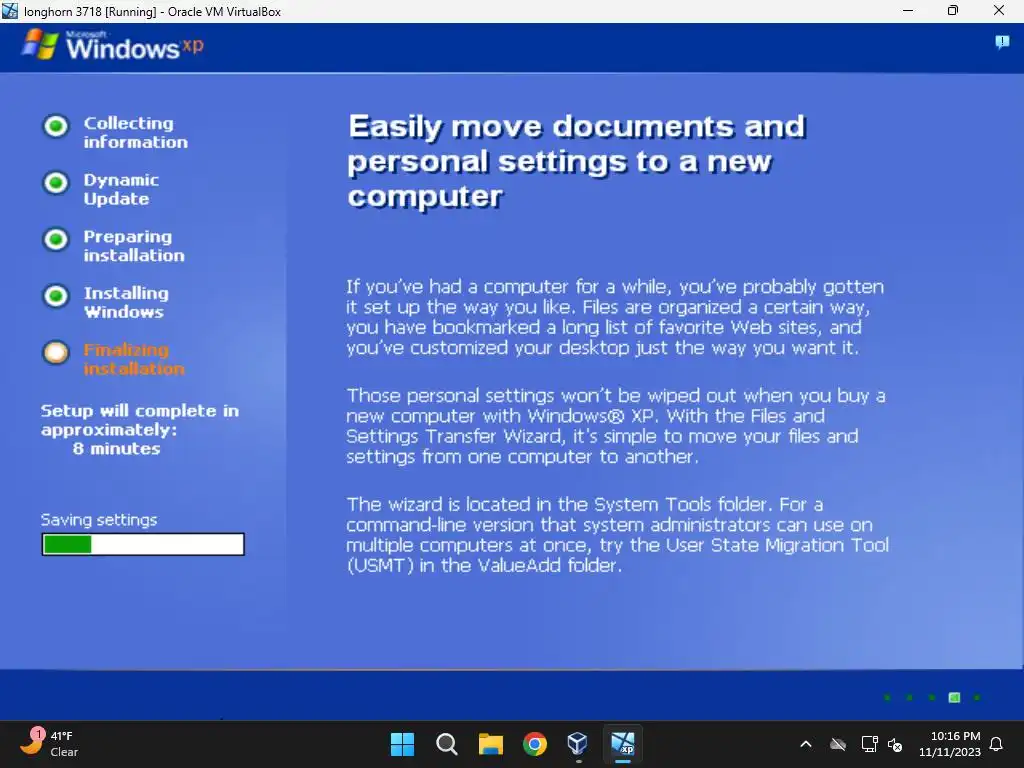1024x768 pixels.
Task: Minimize the VirtualBox window
Action: click(908, 10)
